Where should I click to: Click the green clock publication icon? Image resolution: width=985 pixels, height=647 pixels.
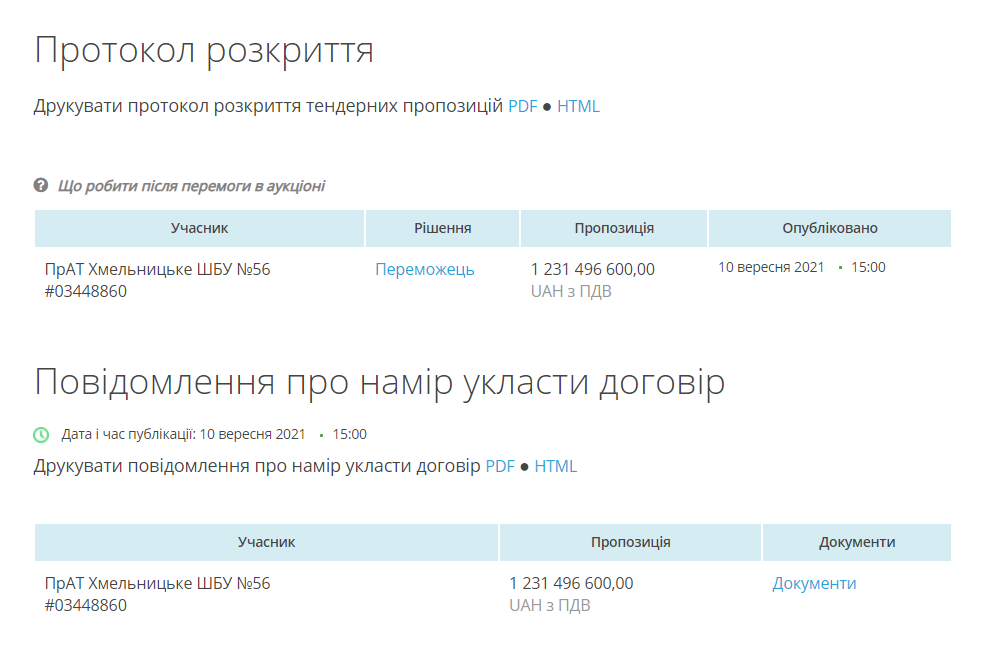pyautogui.click(x=41, y=435)
